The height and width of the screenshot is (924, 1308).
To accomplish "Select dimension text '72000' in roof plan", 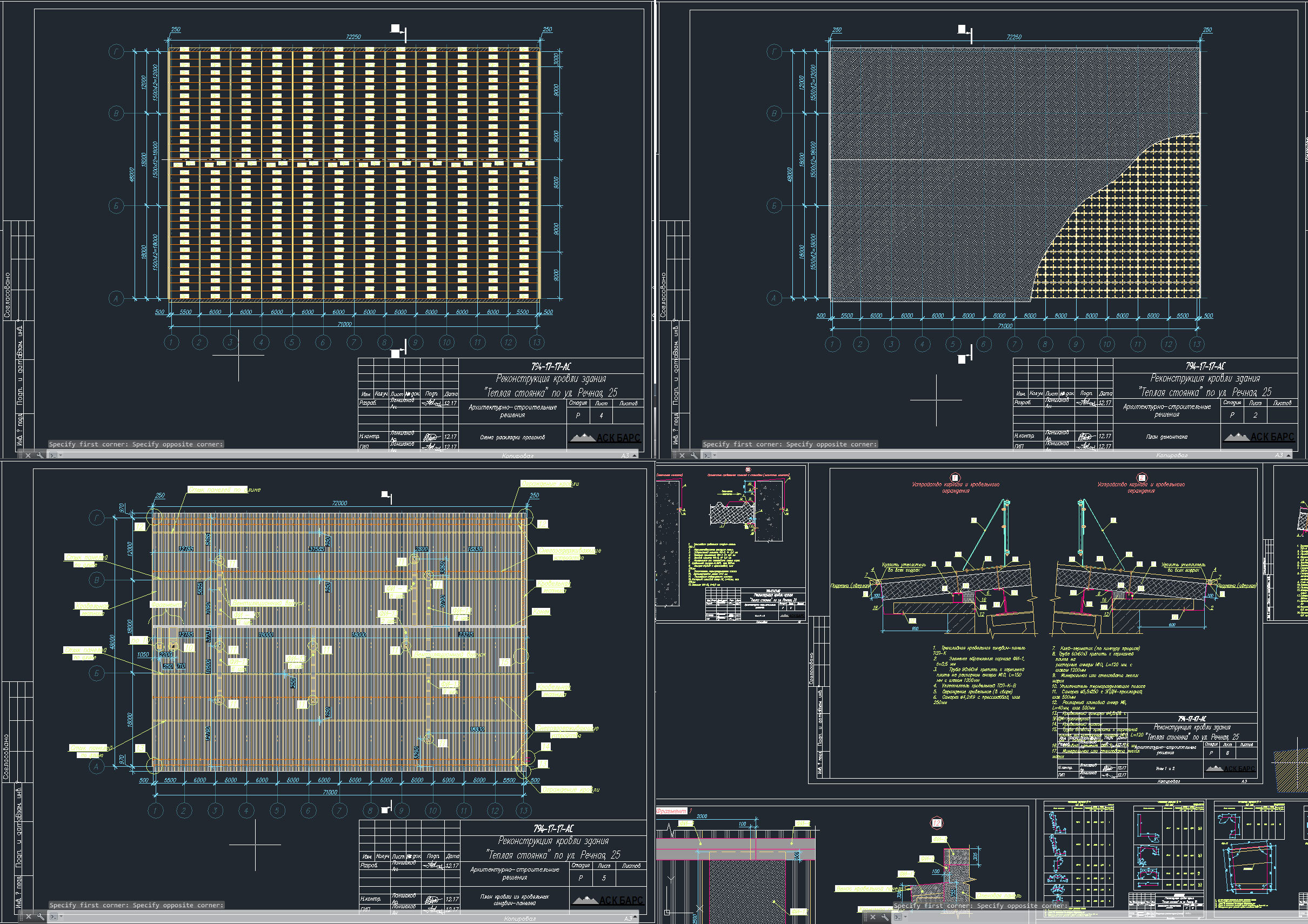I will point(339,503).
